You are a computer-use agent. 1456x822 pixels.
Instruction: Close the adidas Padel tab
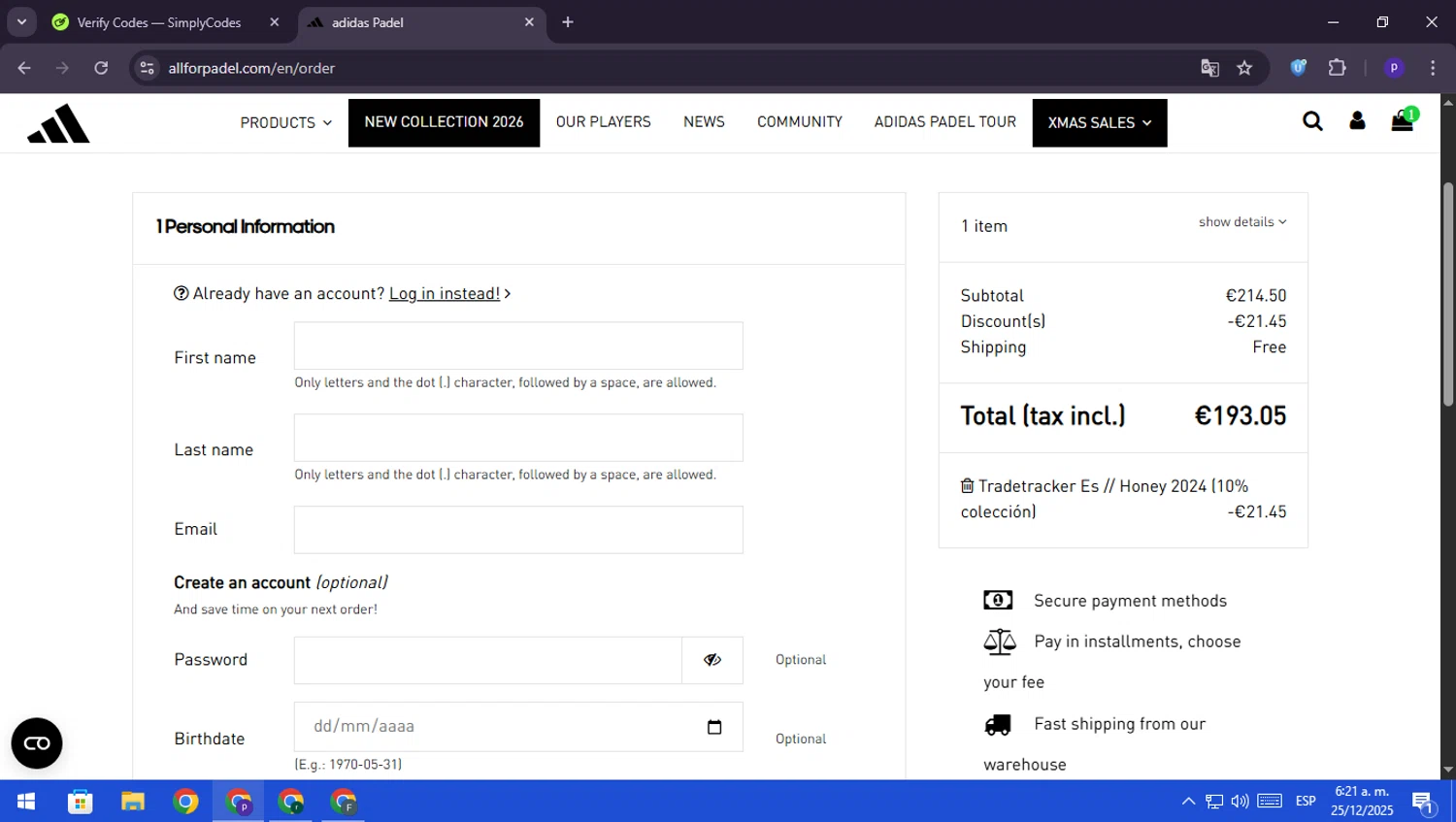[529, 22]
